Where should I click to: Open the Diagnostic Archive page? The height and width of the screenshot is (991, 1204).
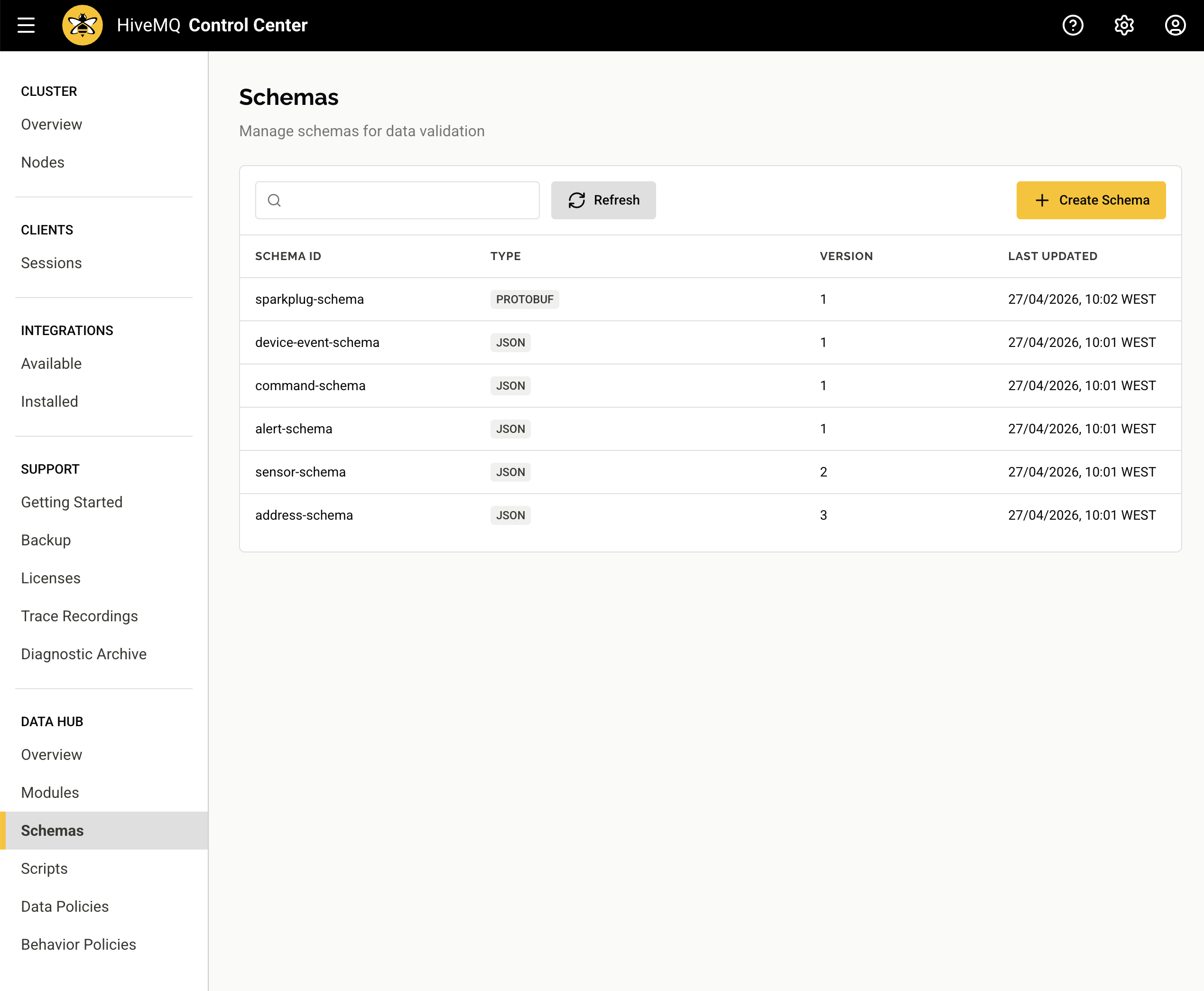(x=84, y=654)
